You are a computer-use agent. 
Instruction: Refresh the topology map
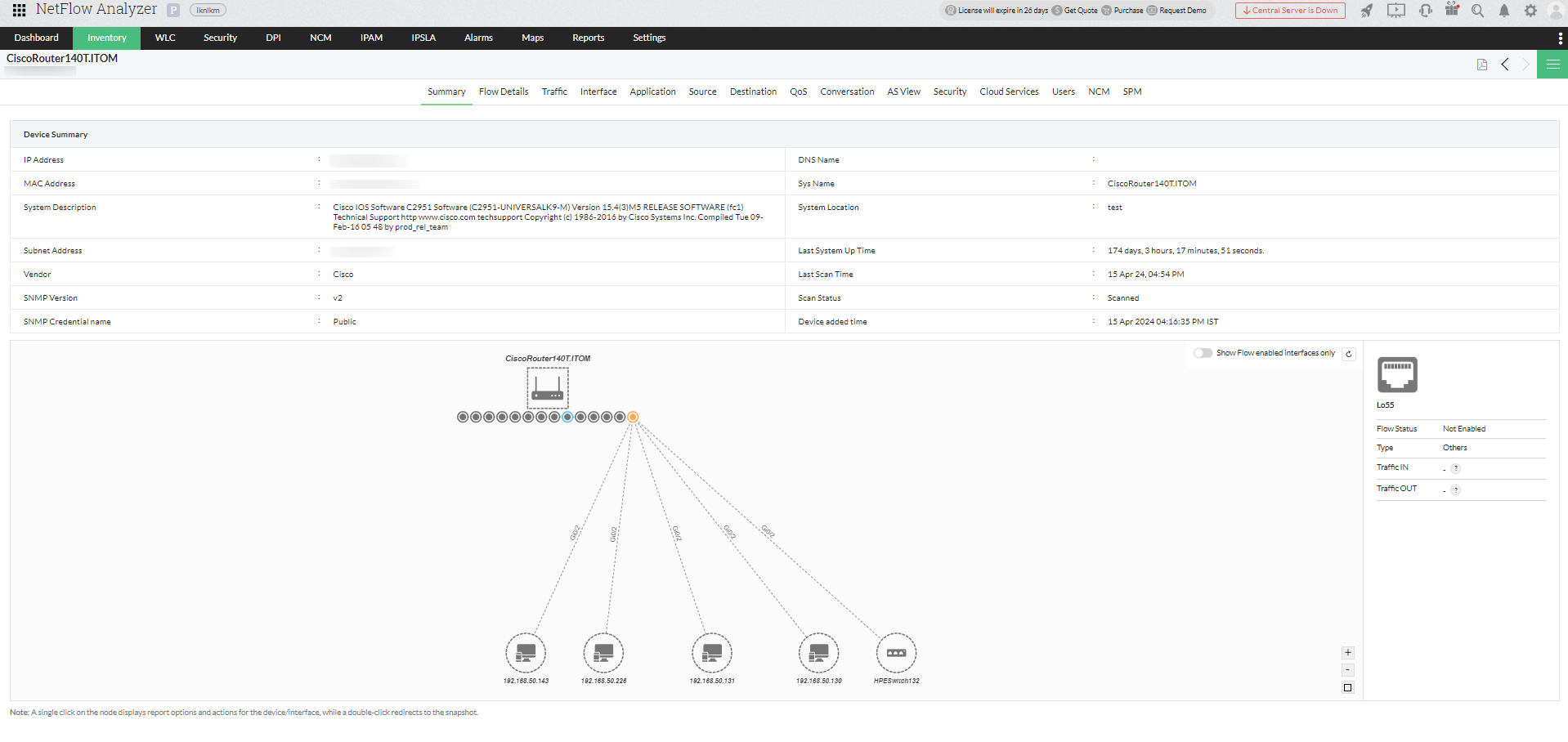1348,353
